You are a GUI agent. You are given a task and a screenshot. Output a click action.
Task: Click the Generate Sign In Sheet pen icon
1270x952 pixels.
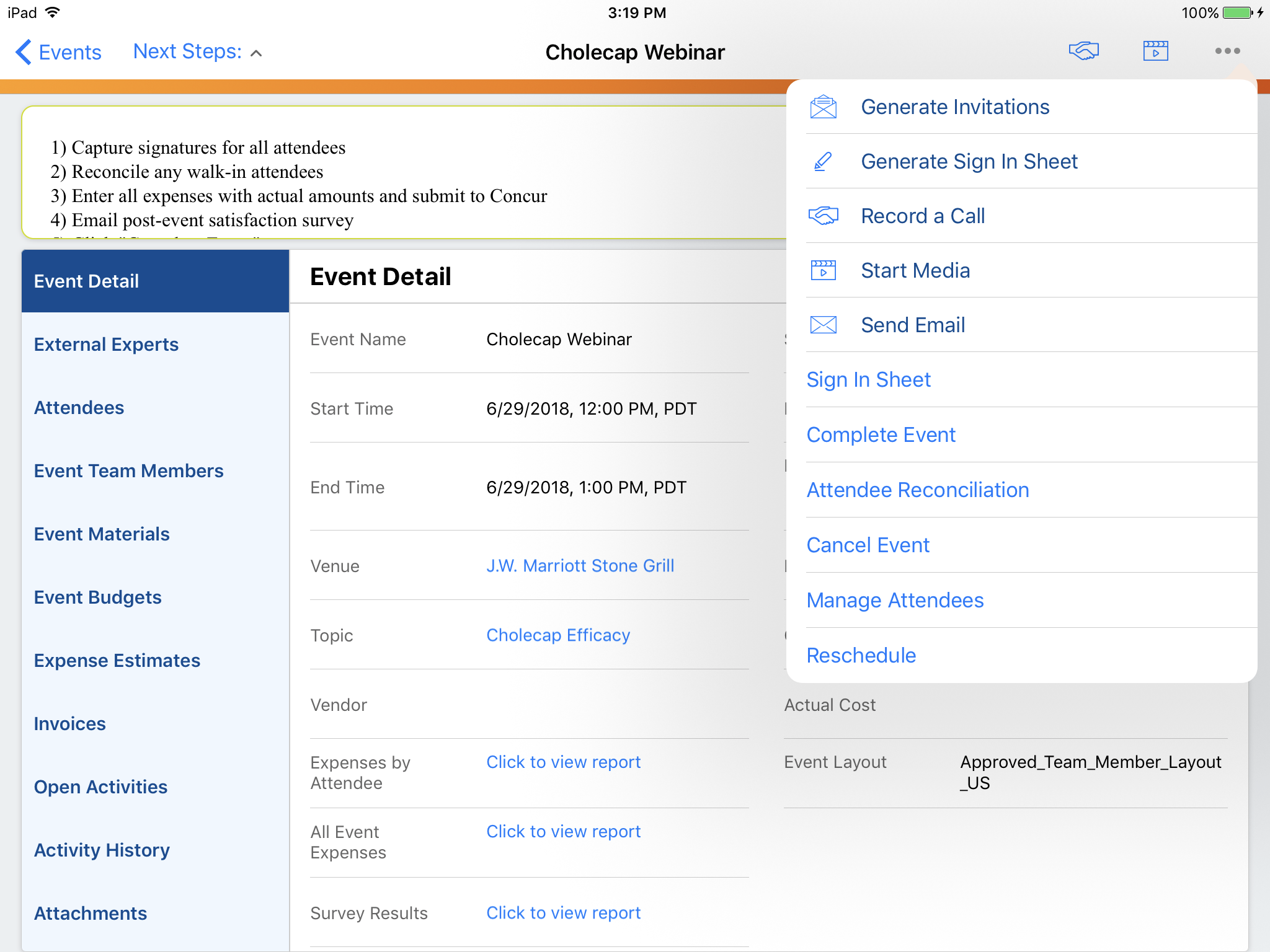point(823,162)
